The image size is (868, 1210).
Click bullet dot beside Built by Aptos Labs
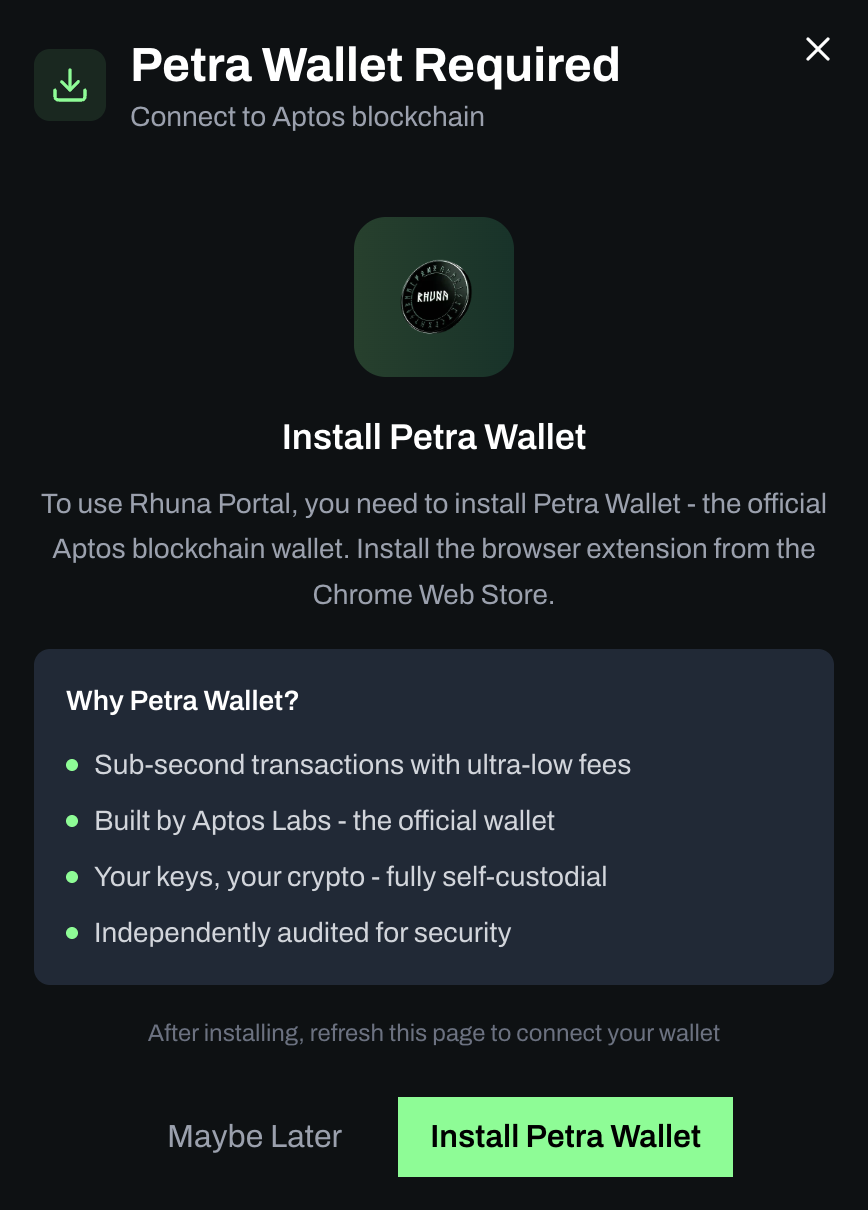click(72, 821)
